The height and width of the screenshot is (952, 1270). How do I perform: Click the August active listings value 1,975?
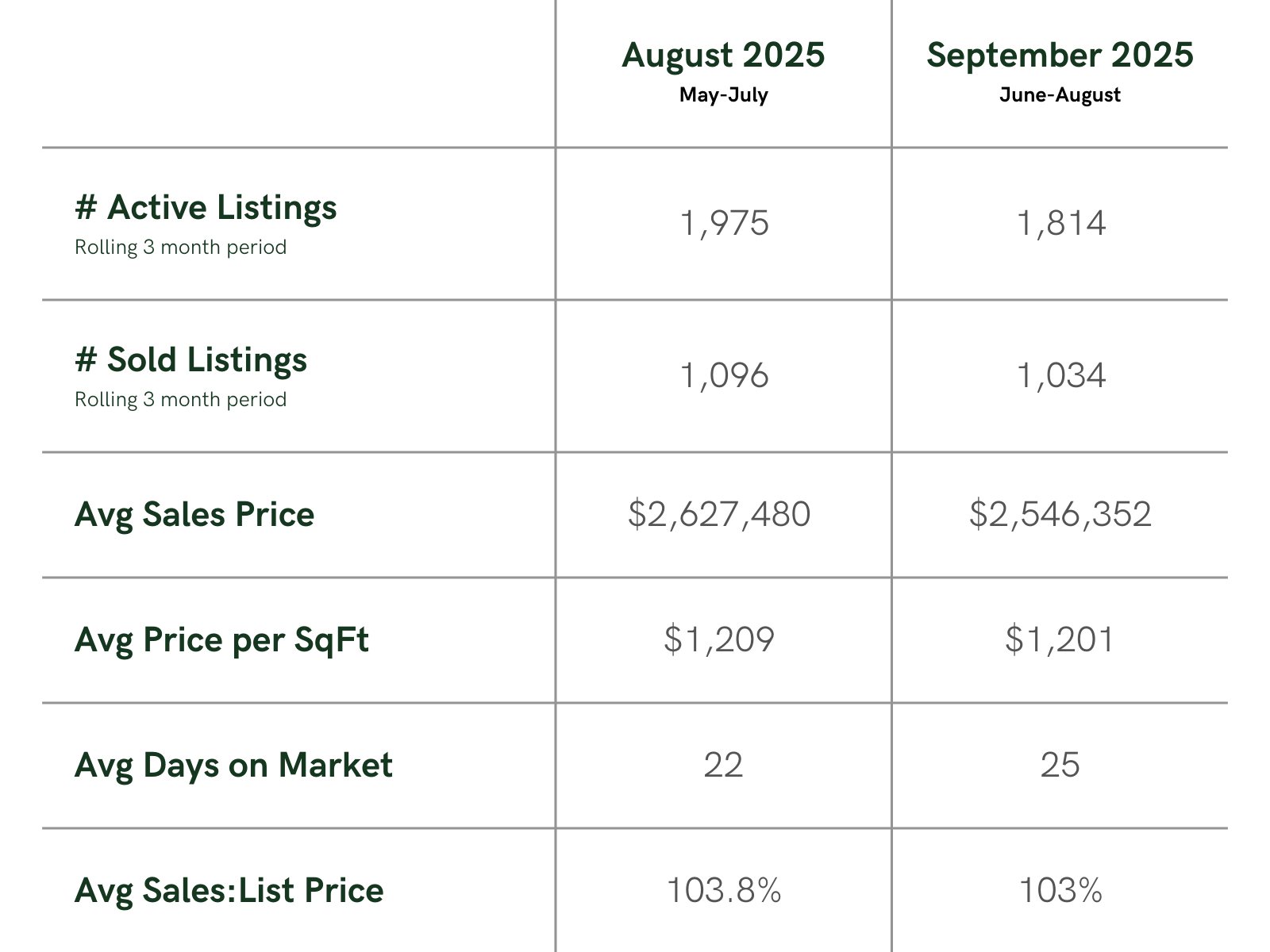[724, 224]
